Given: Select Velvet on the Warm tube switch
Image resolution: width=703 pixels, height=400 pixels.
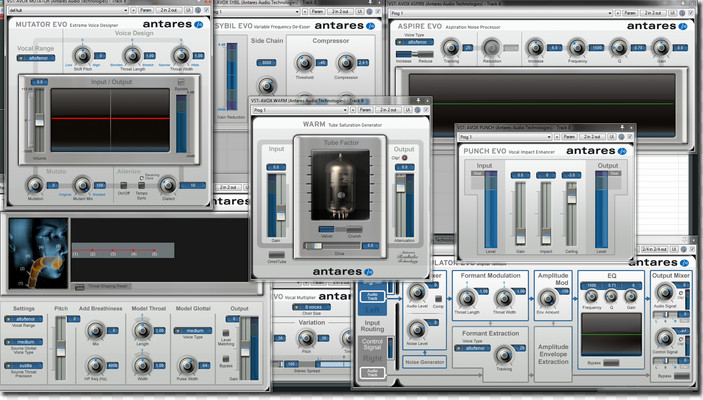Looking at the screenshot, I should [x=326, y=230].
